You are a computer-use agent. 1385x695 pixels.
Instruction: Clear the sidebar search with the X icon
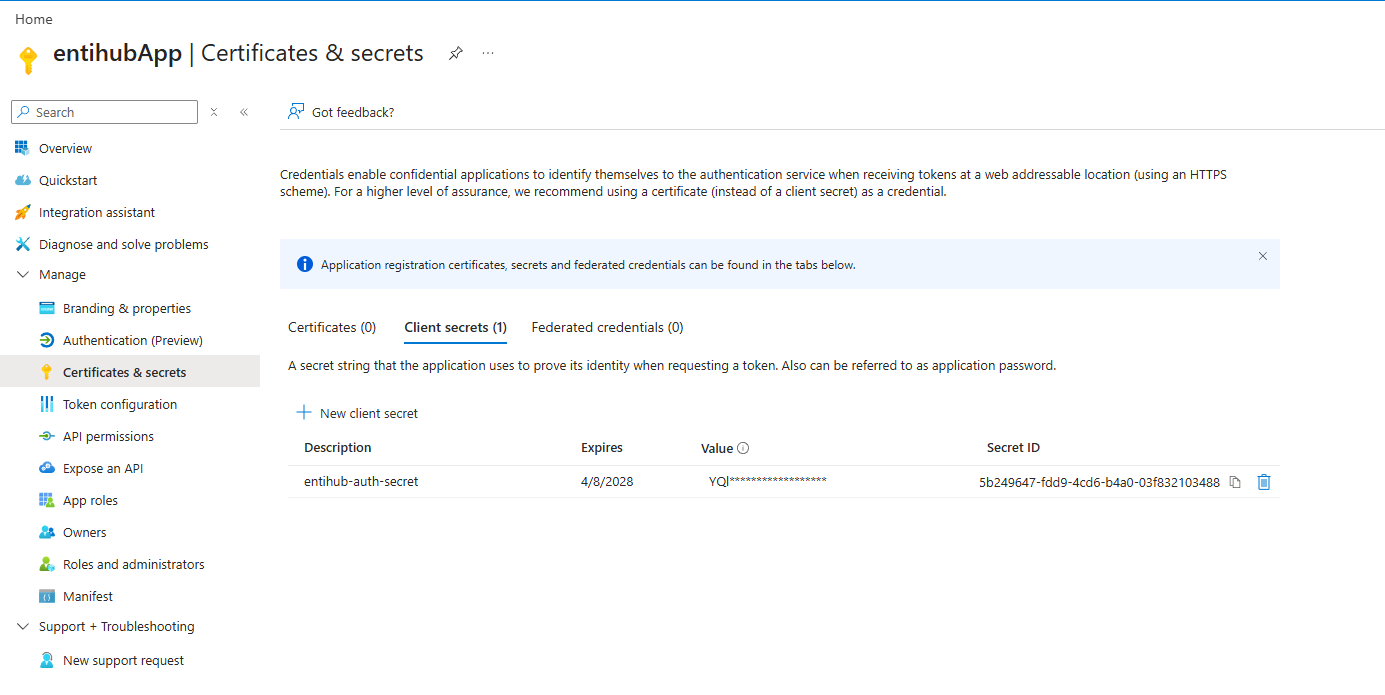pos(214,112)
